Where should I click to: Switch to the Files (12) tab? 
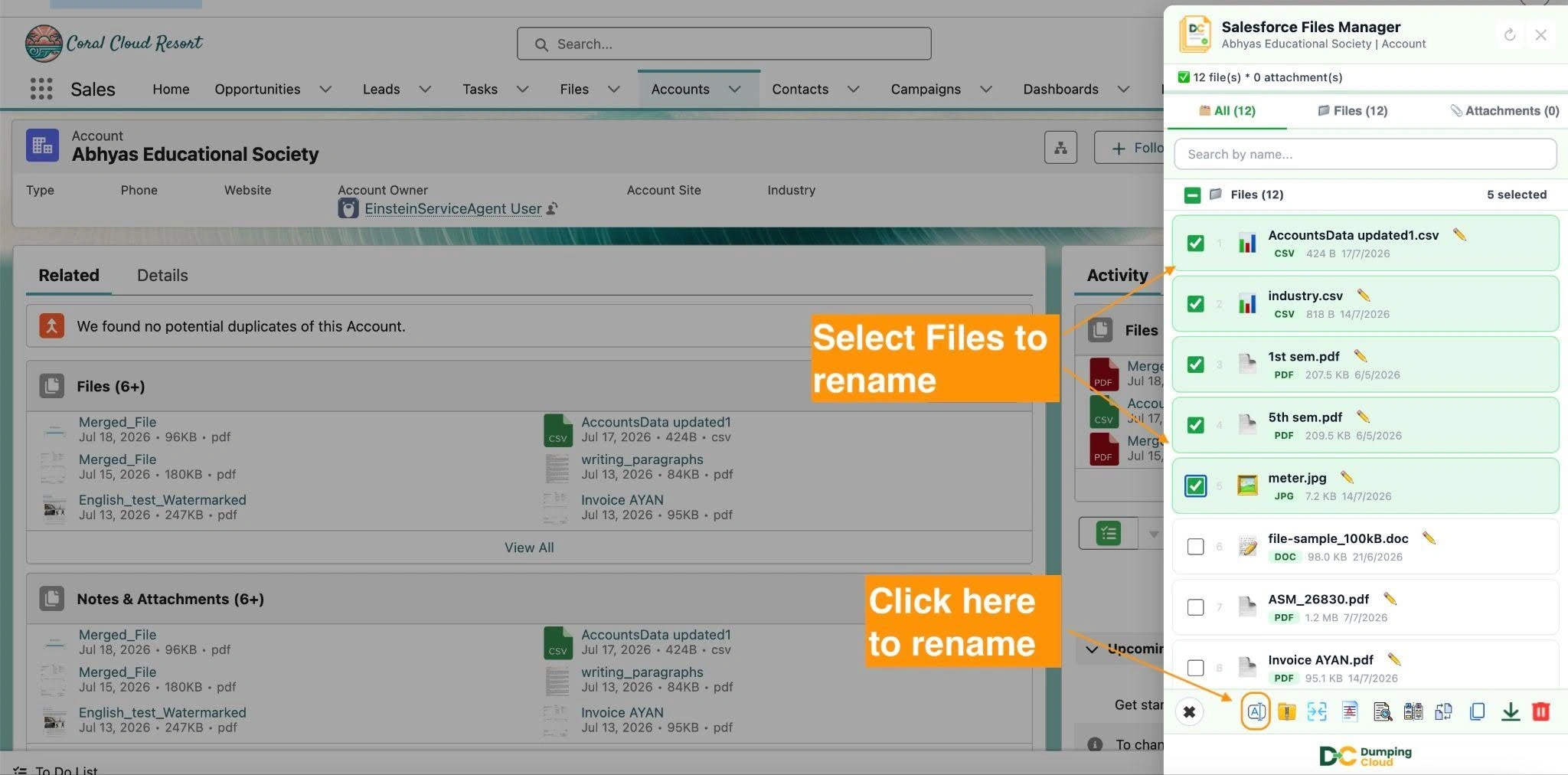1352,110
